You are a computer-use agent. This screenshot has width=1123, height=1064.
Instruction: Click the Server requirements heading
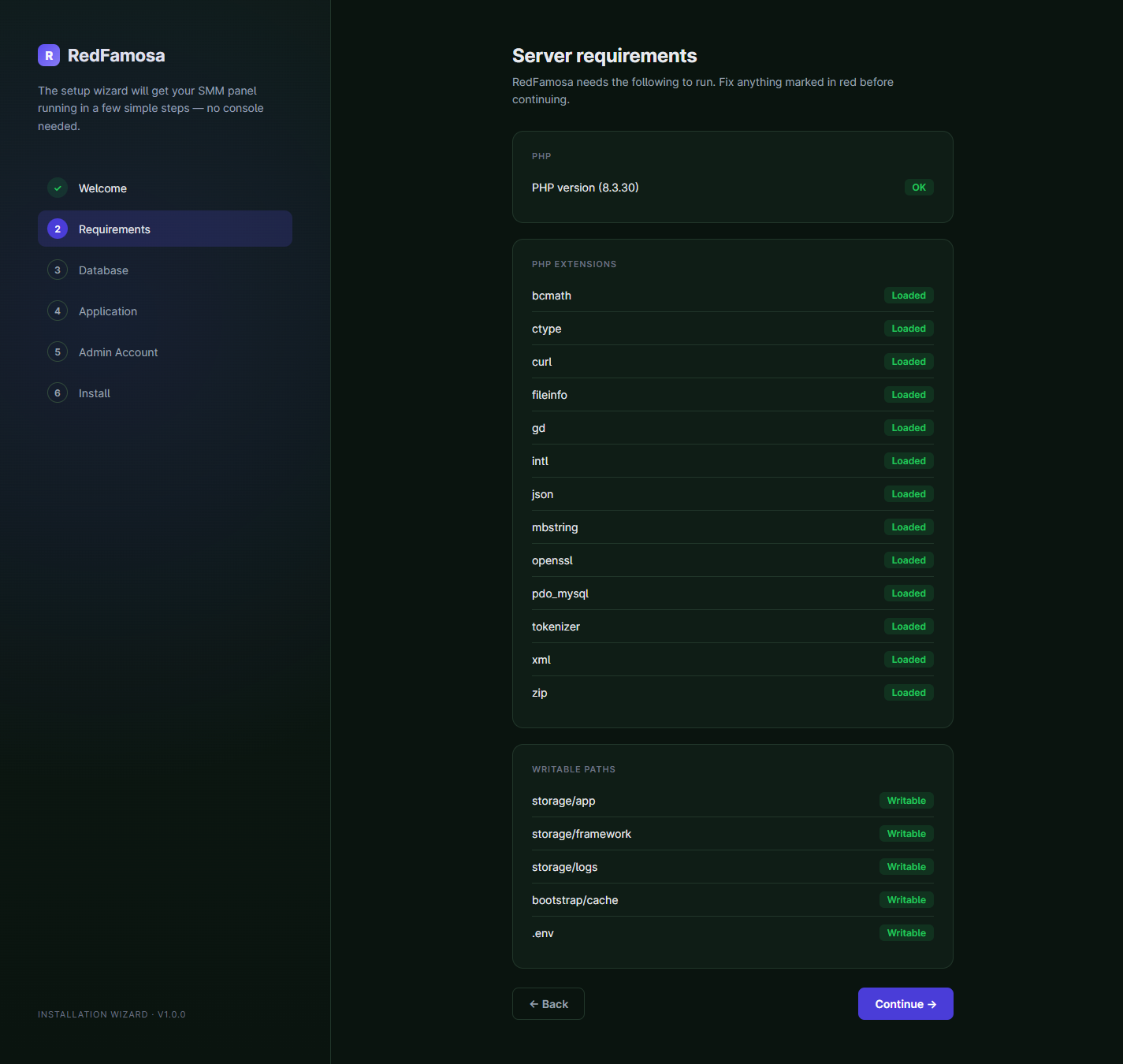click(604, 56)
